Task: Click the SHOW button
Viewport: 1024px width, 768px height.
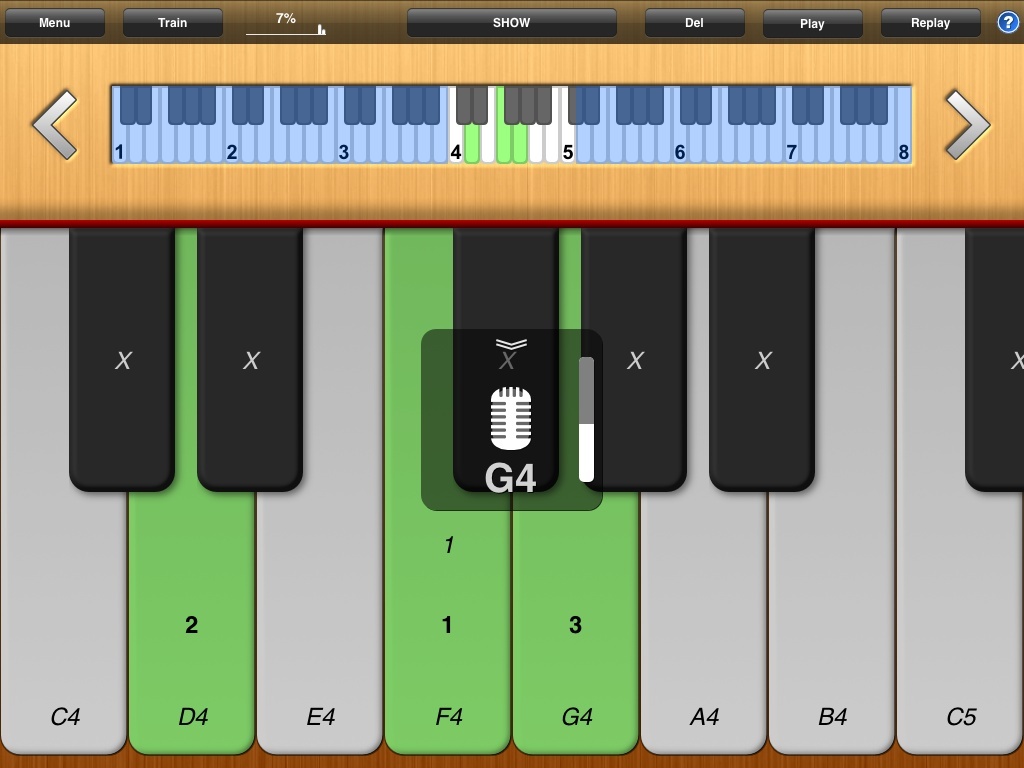Action: [511, 23]
